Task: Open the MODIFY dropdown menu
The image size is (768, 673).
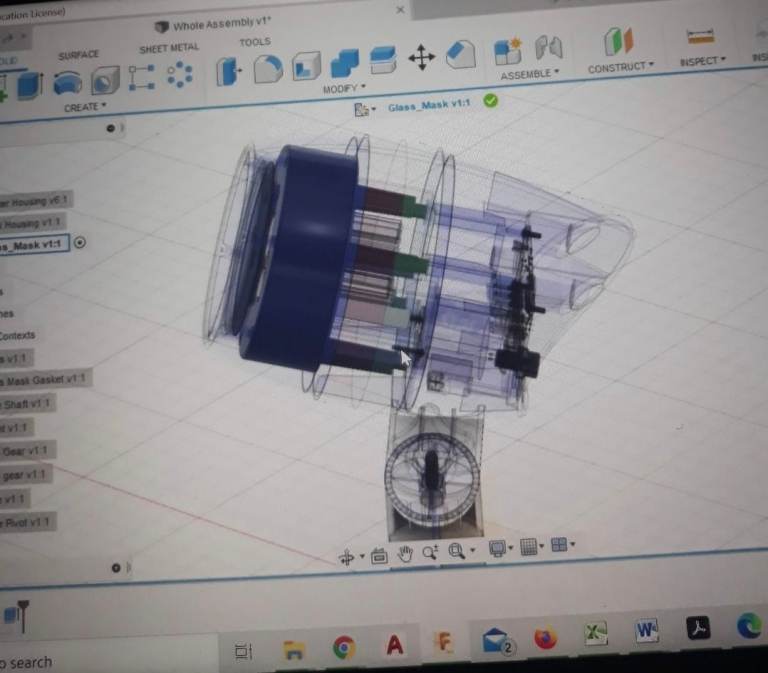Action: coord(343,89)
